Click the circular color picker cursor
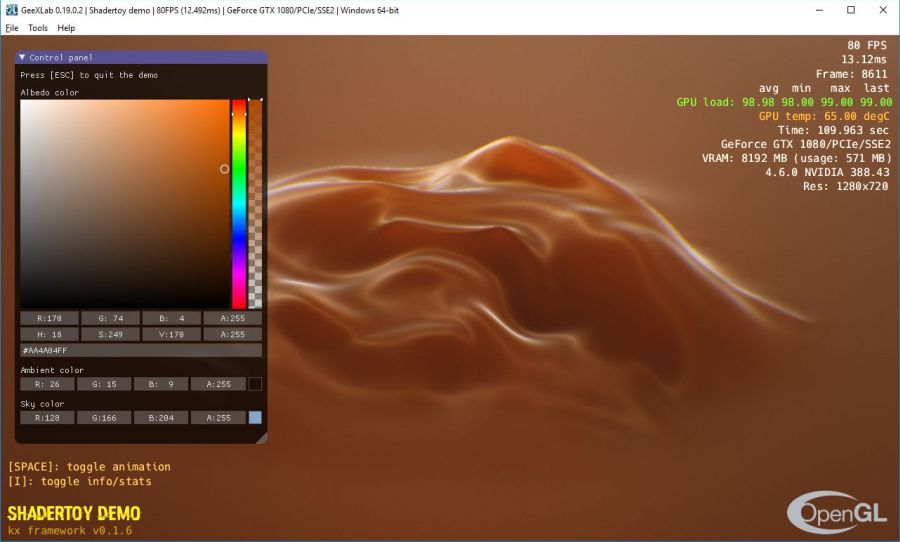Screen dimensions: 900x542 pos(224,169)
